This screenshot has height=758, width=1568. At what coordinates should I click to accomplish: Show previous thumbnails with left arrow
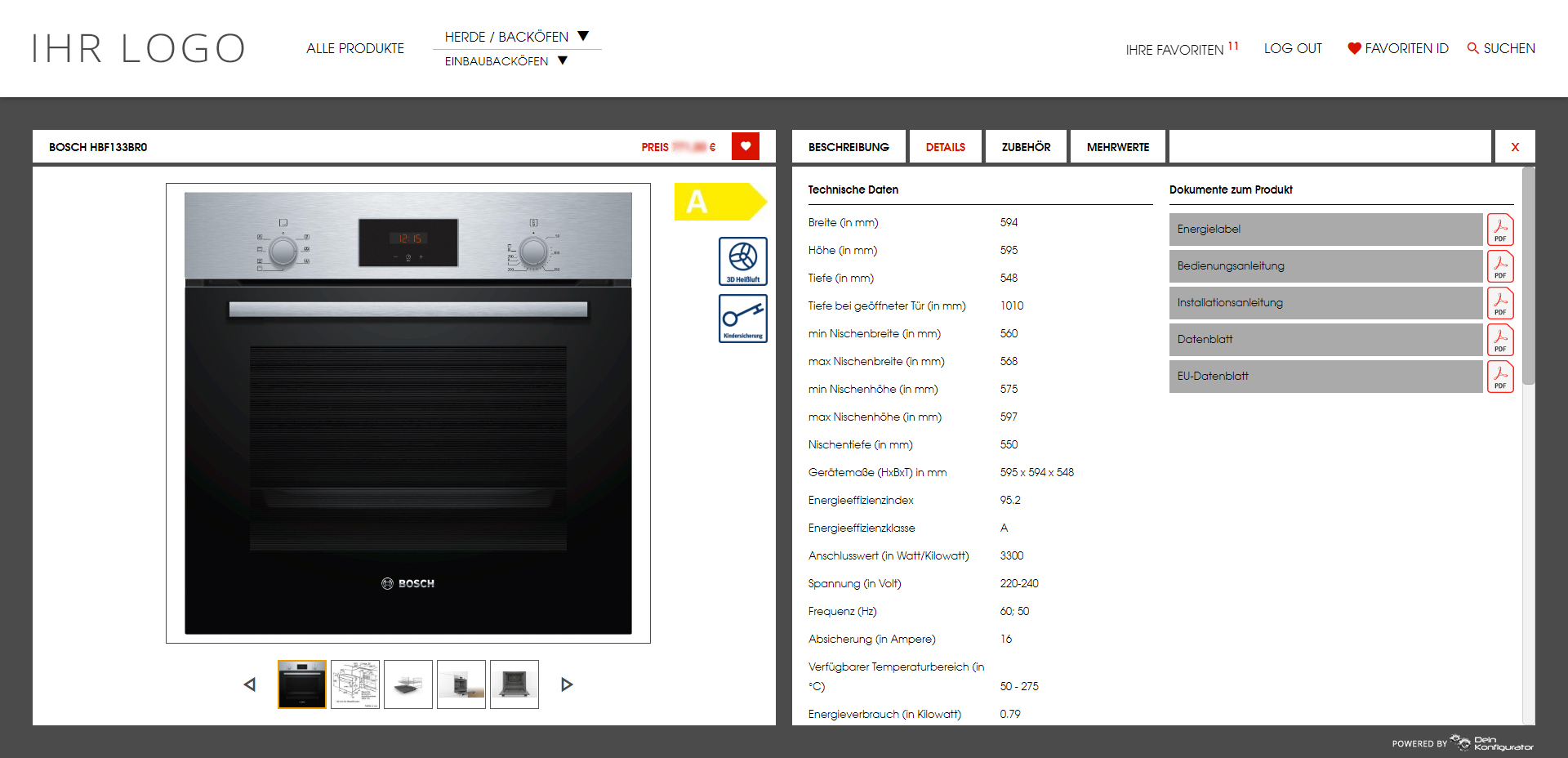coord(250,684)
